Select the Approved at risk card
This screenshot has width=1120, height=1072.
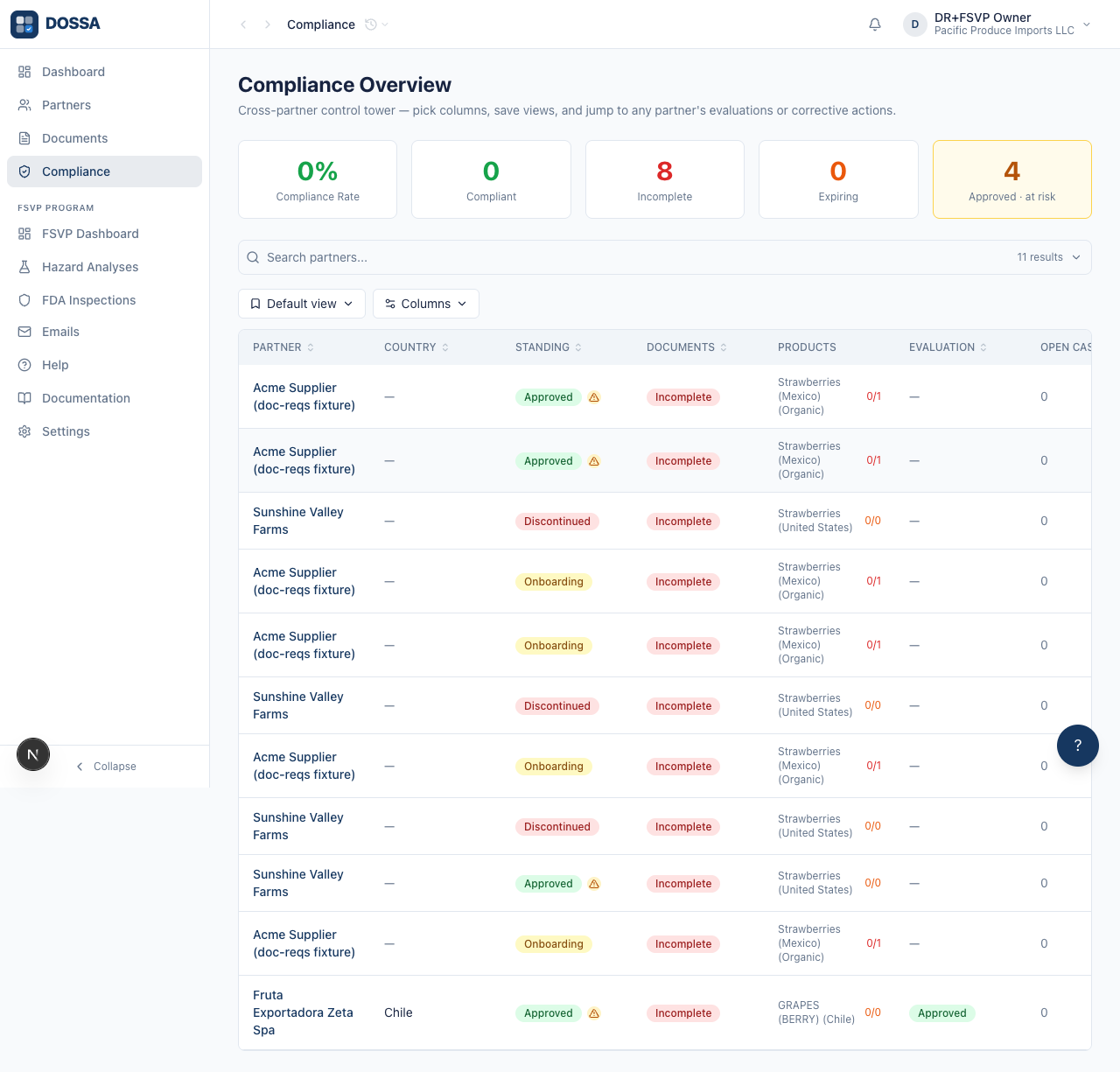(x=1012, y=179)
